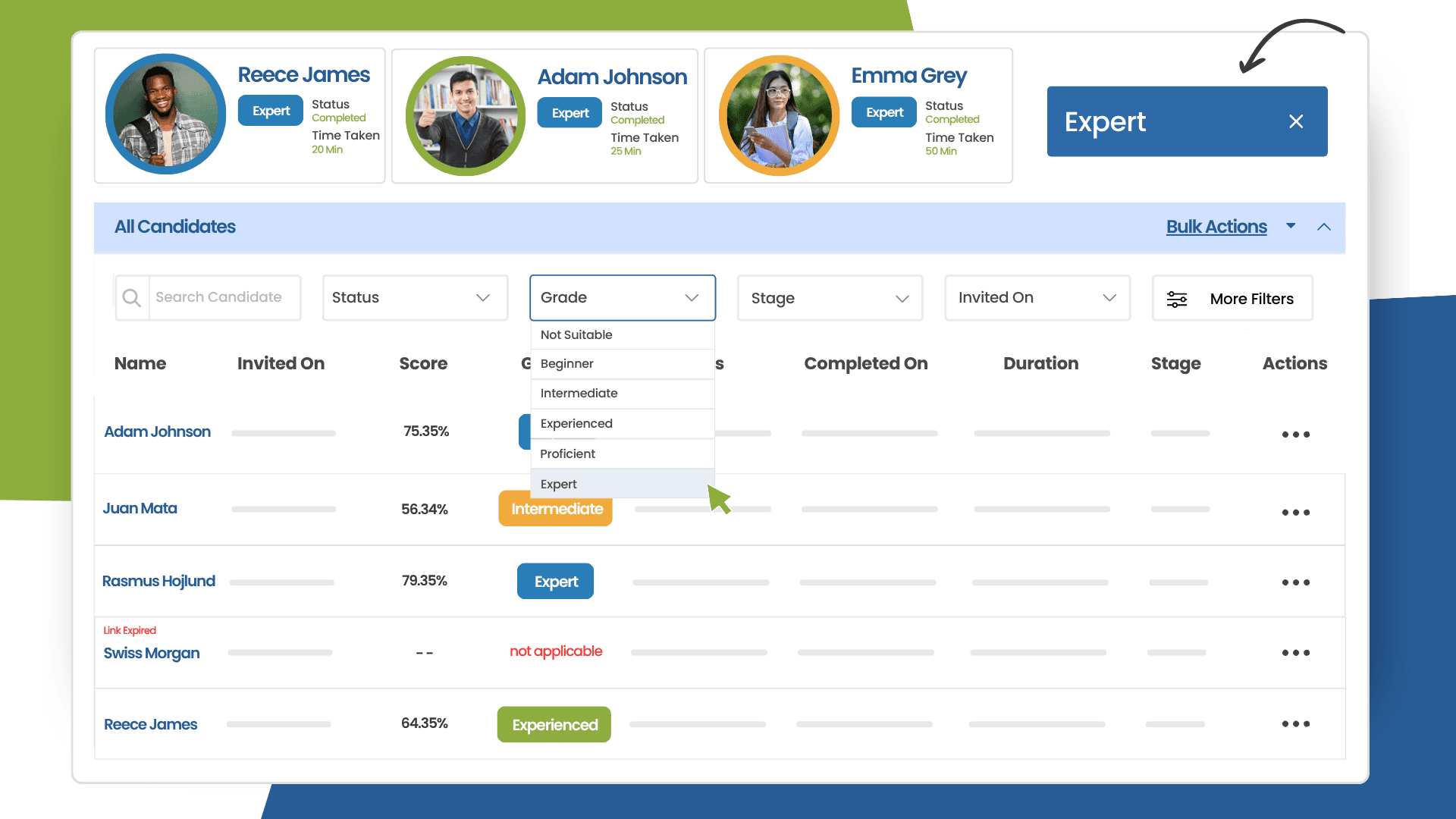Click Emma Grey's profile photo
Viewport: 1456px width, 819px height.
[779, 115]
